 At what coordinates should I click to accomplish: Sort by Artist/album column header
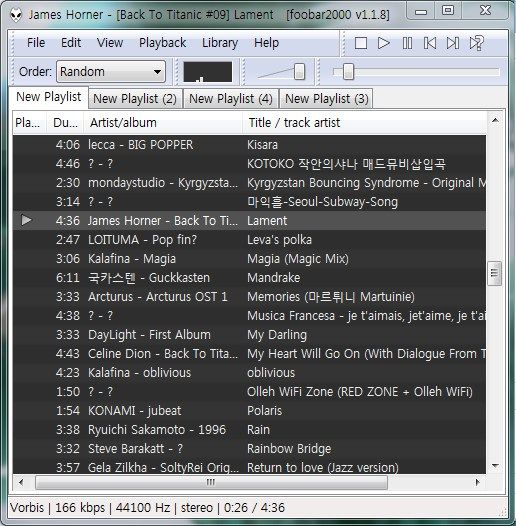163,122
